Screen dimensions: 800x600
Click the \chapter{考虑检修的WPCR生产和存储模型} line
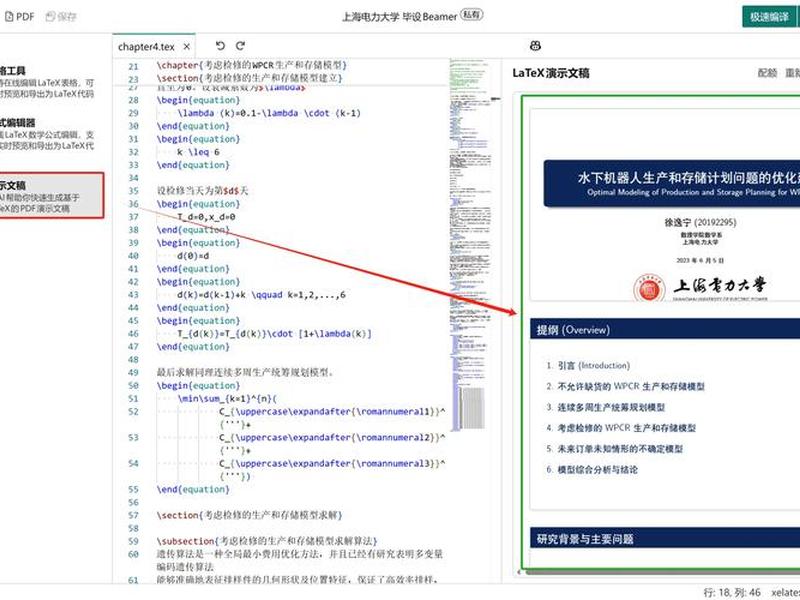[x=252, y=65]
